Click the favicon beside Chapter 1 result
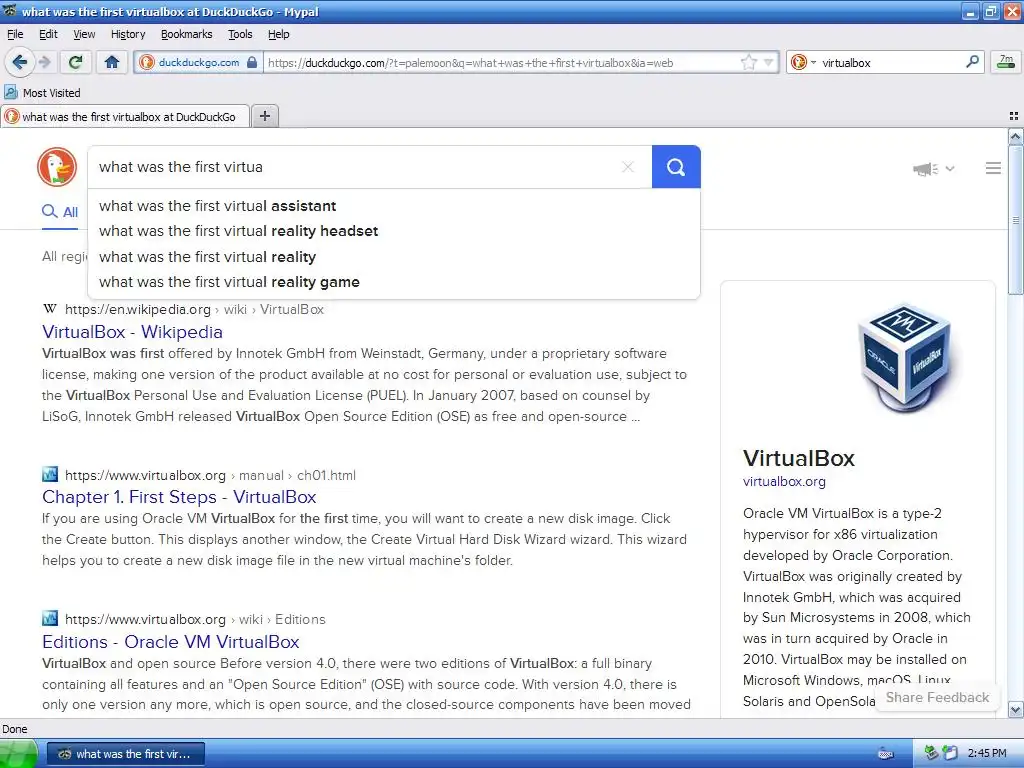Image resolution: width=1024 pixels, height=768 pixels. click(x=50, y=474)
